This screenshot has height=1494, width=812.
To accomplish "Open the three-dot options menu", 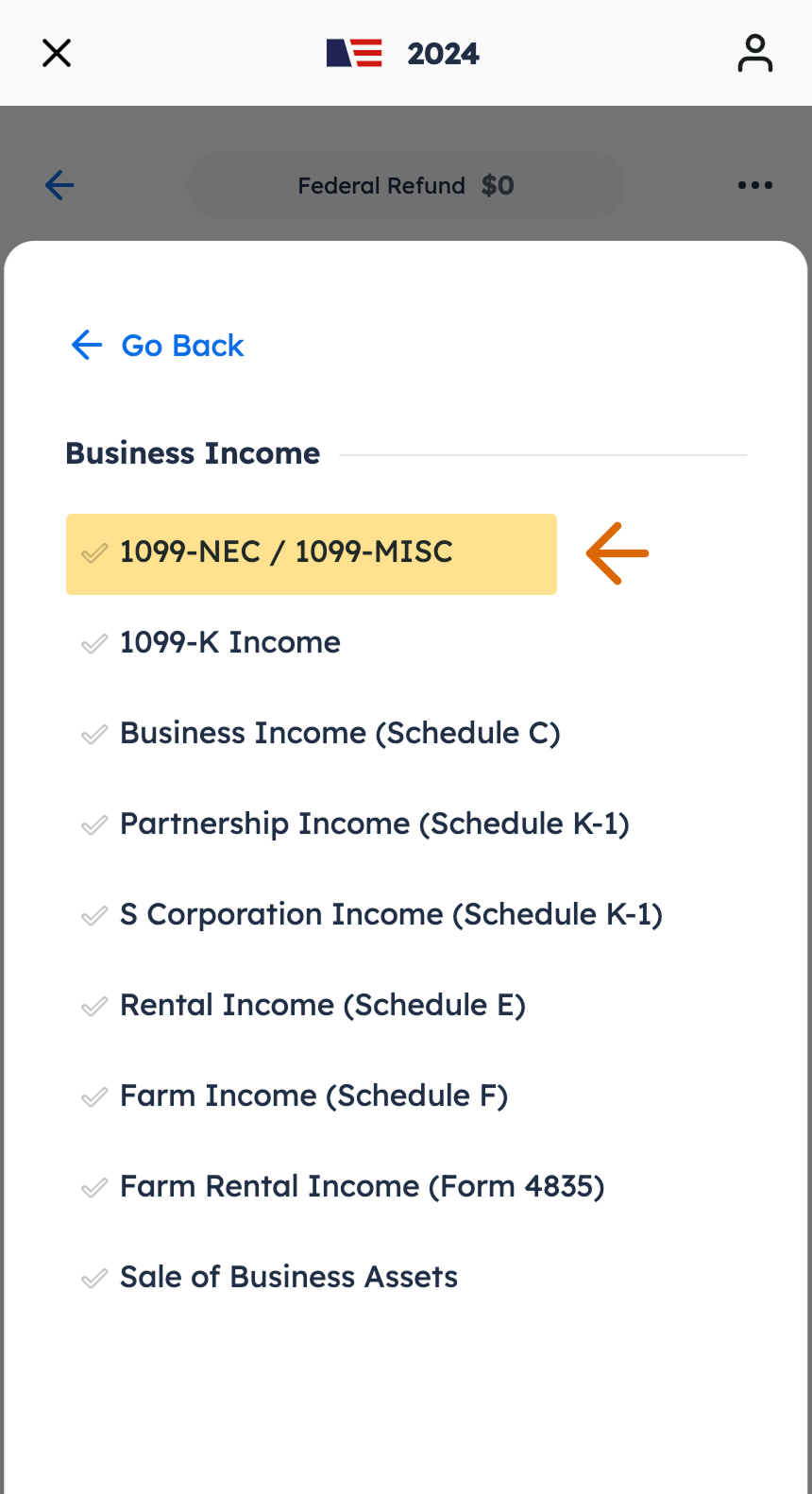I will coord(755,185).
